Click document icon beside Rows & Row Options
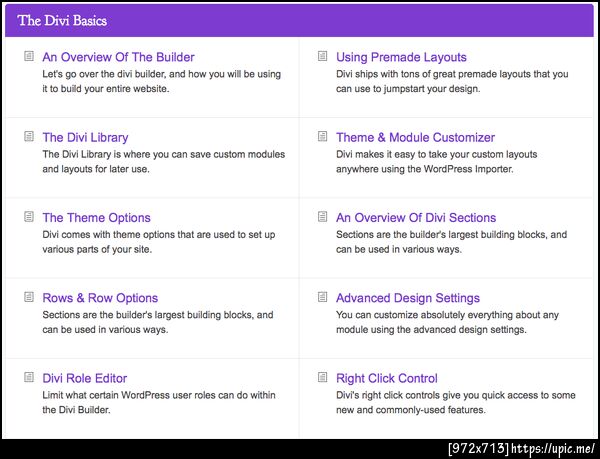The image size is (600, 459). 29,297
